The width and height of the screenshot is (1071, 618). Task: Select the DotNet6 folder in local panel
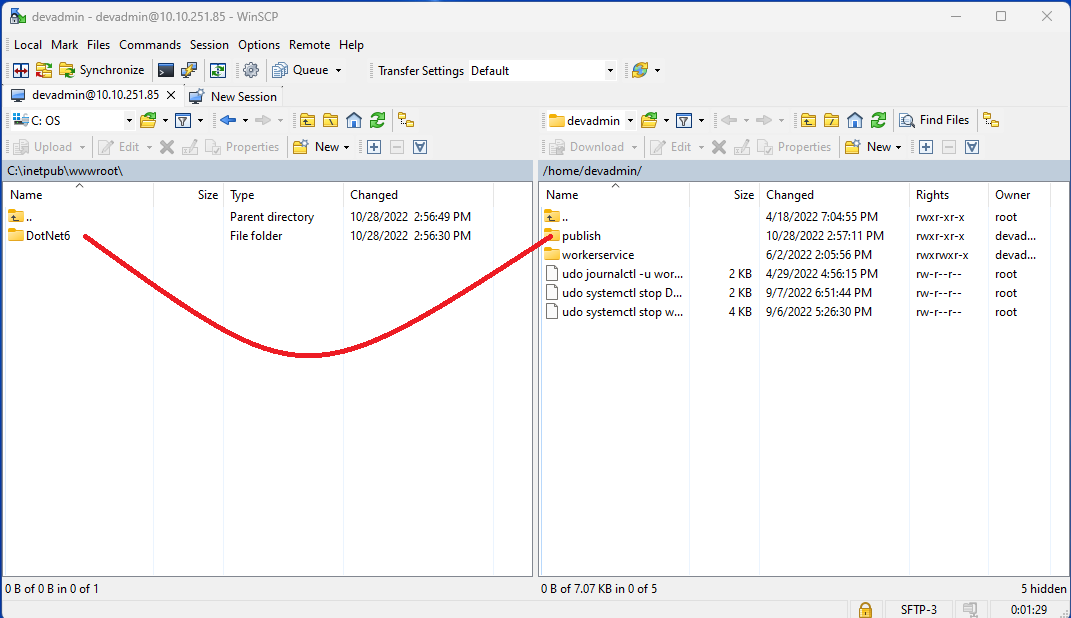click(40, 236)
